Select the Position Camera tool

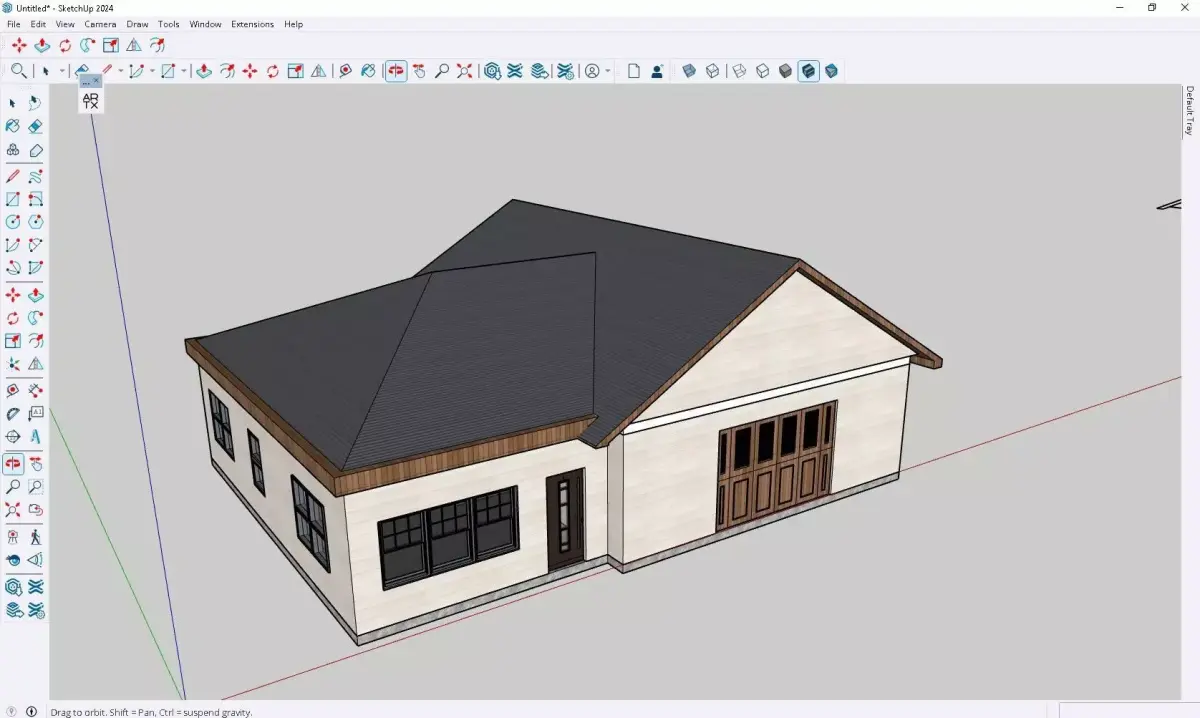click(x=13, y=537)
